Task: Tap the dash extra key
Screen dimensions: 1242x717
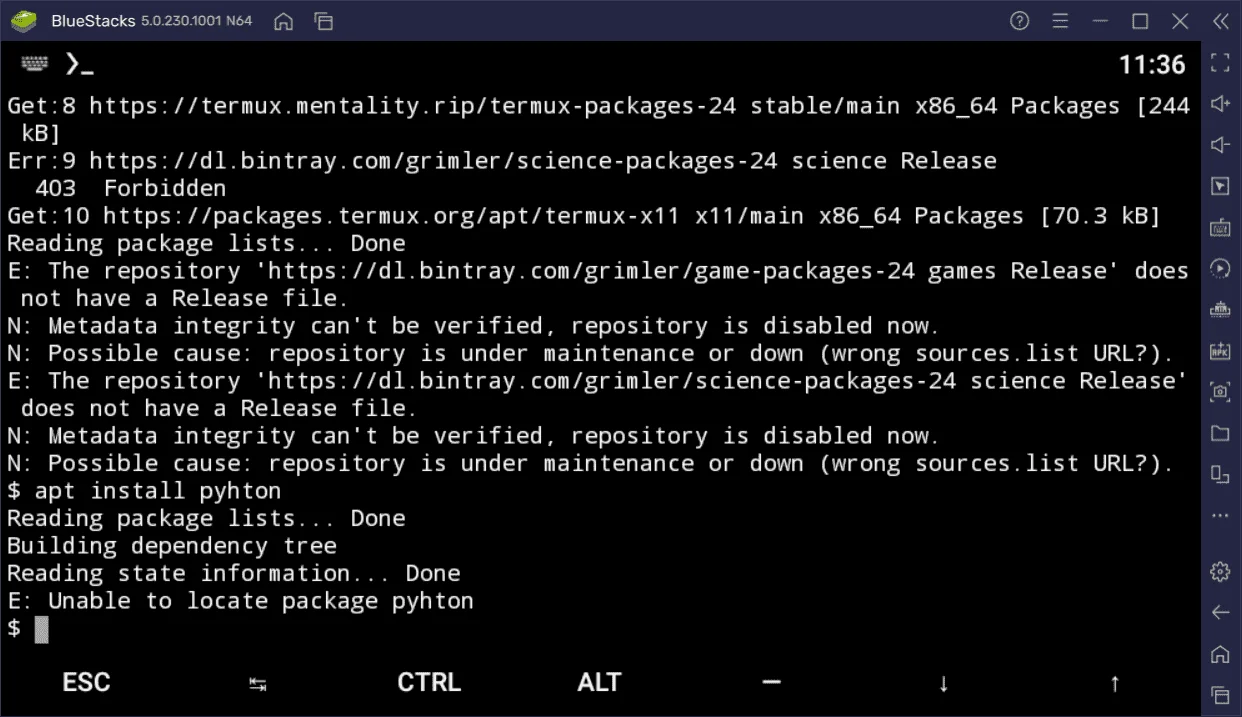Action: [771, 682]
